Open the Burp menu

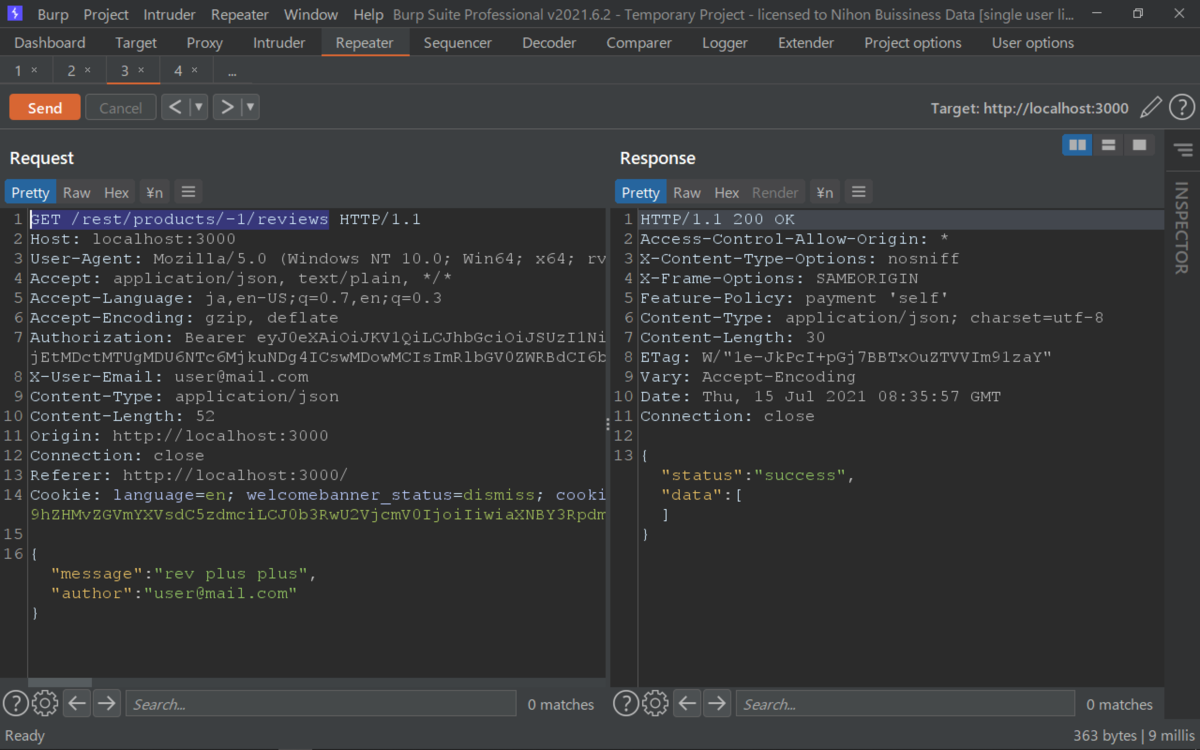tap(53, 15)
